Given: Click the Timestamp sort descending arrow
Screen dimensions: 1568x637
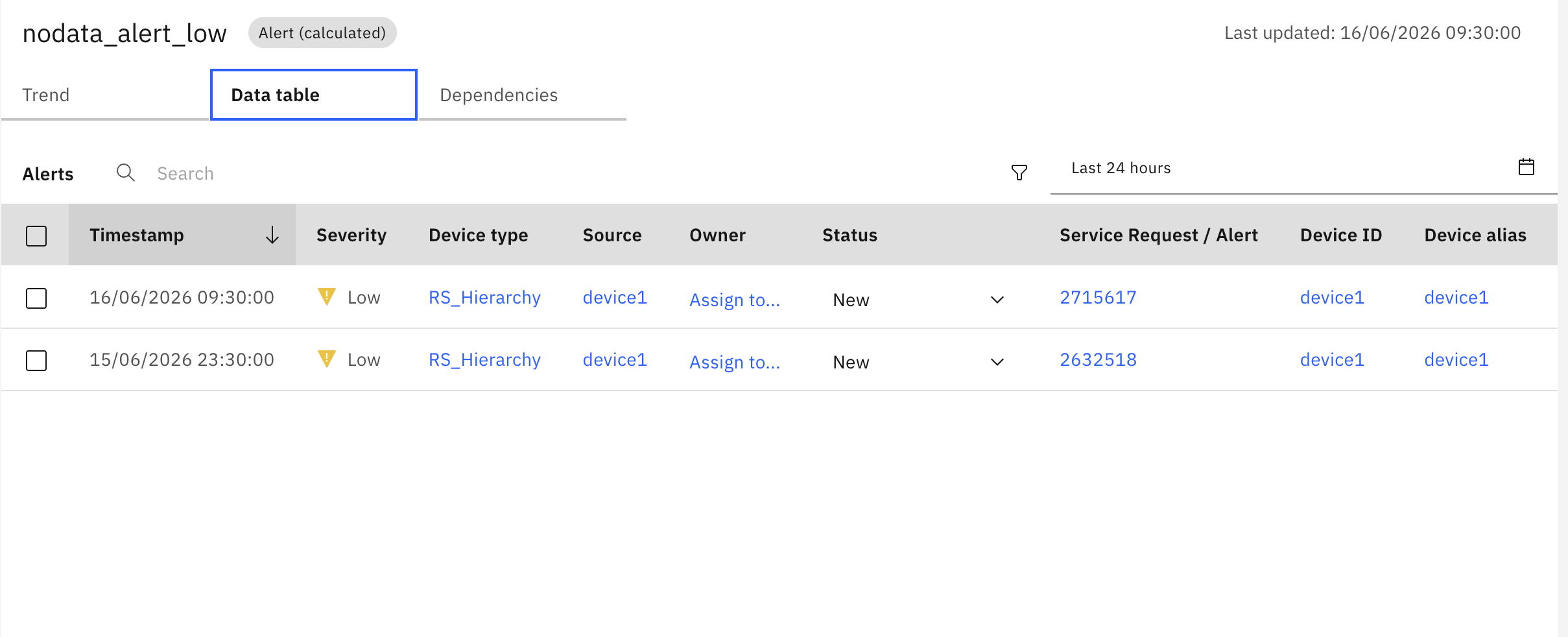Looking at the screenshot, I should tap(272, 235).
